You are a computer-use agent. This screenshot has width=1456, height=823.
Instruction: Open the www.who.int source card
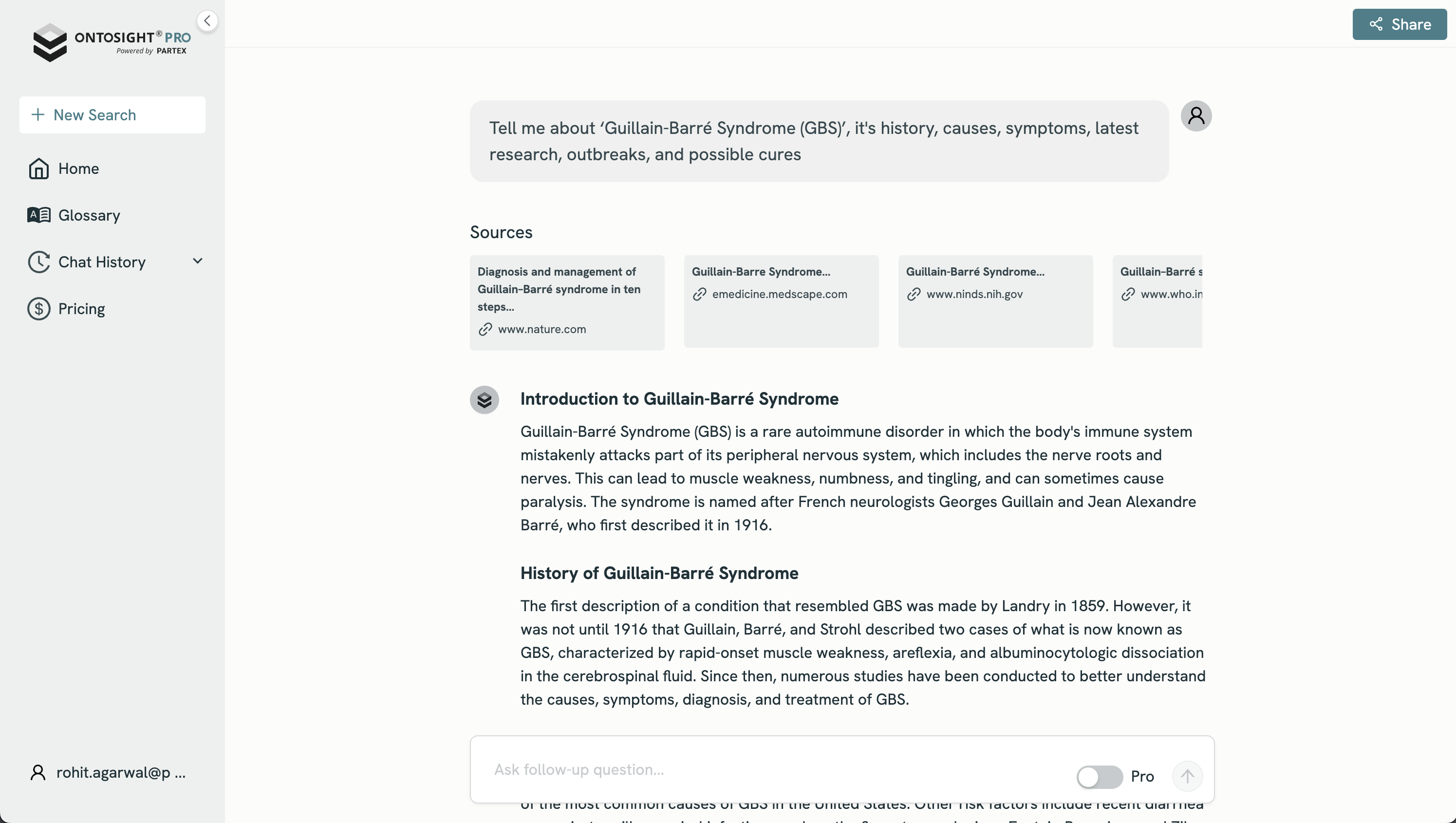click(x=1157, y=301)
